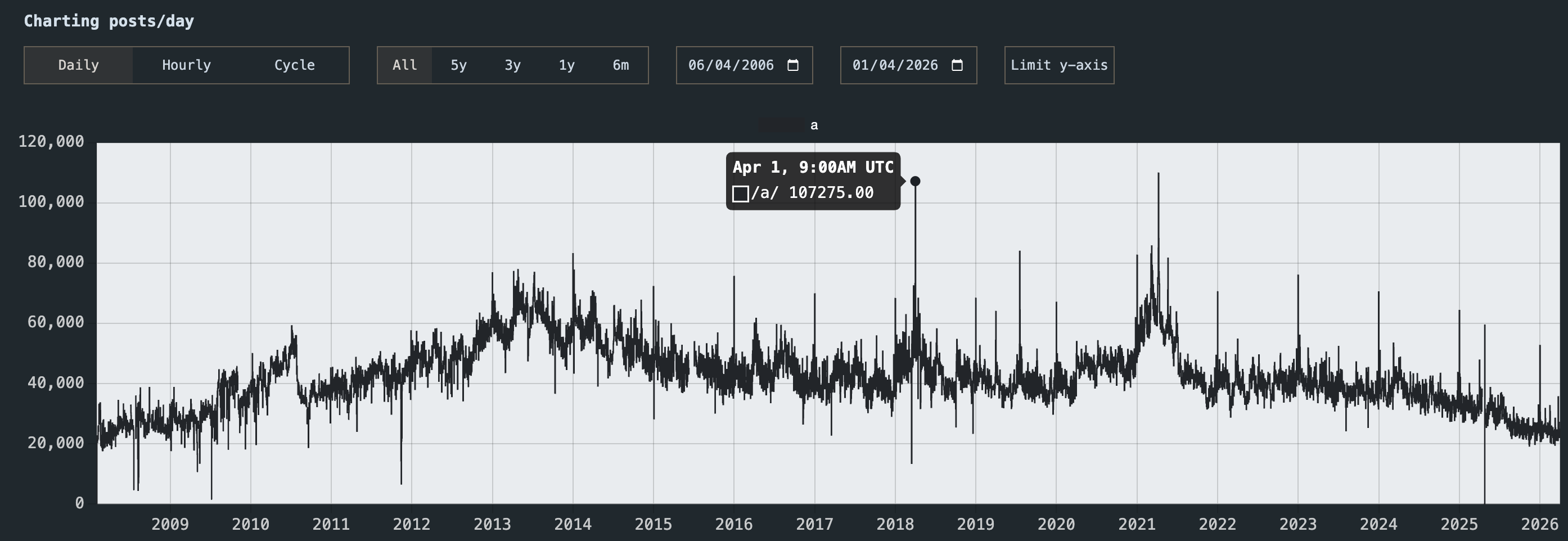Click the tooltip value '/a/ 107275.00'
This screenshot has width=1568, height=541.
click(812, 193)
